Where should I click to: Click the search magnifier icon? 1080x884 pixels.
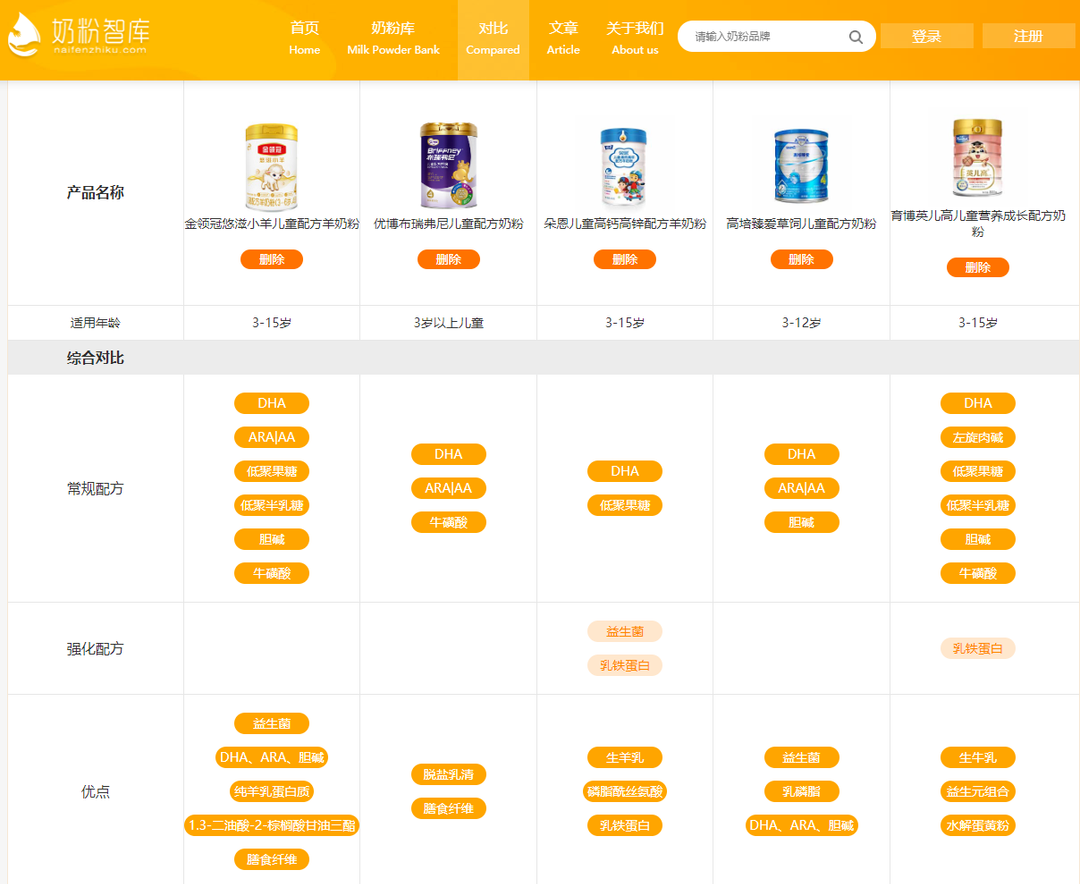856,37
